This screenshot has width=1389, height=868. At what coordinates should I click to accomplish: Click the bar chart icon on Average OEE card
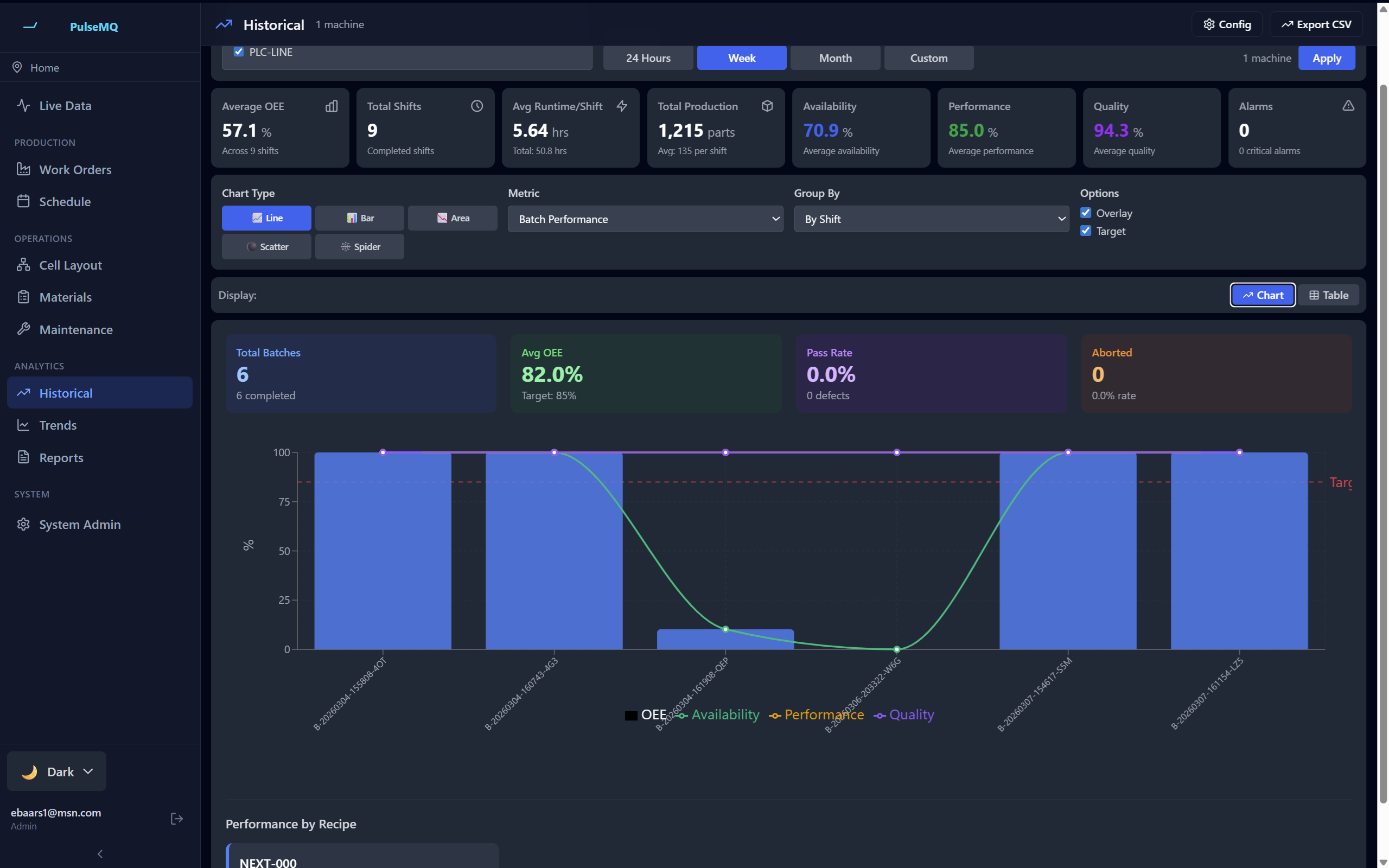coord(332,106)
